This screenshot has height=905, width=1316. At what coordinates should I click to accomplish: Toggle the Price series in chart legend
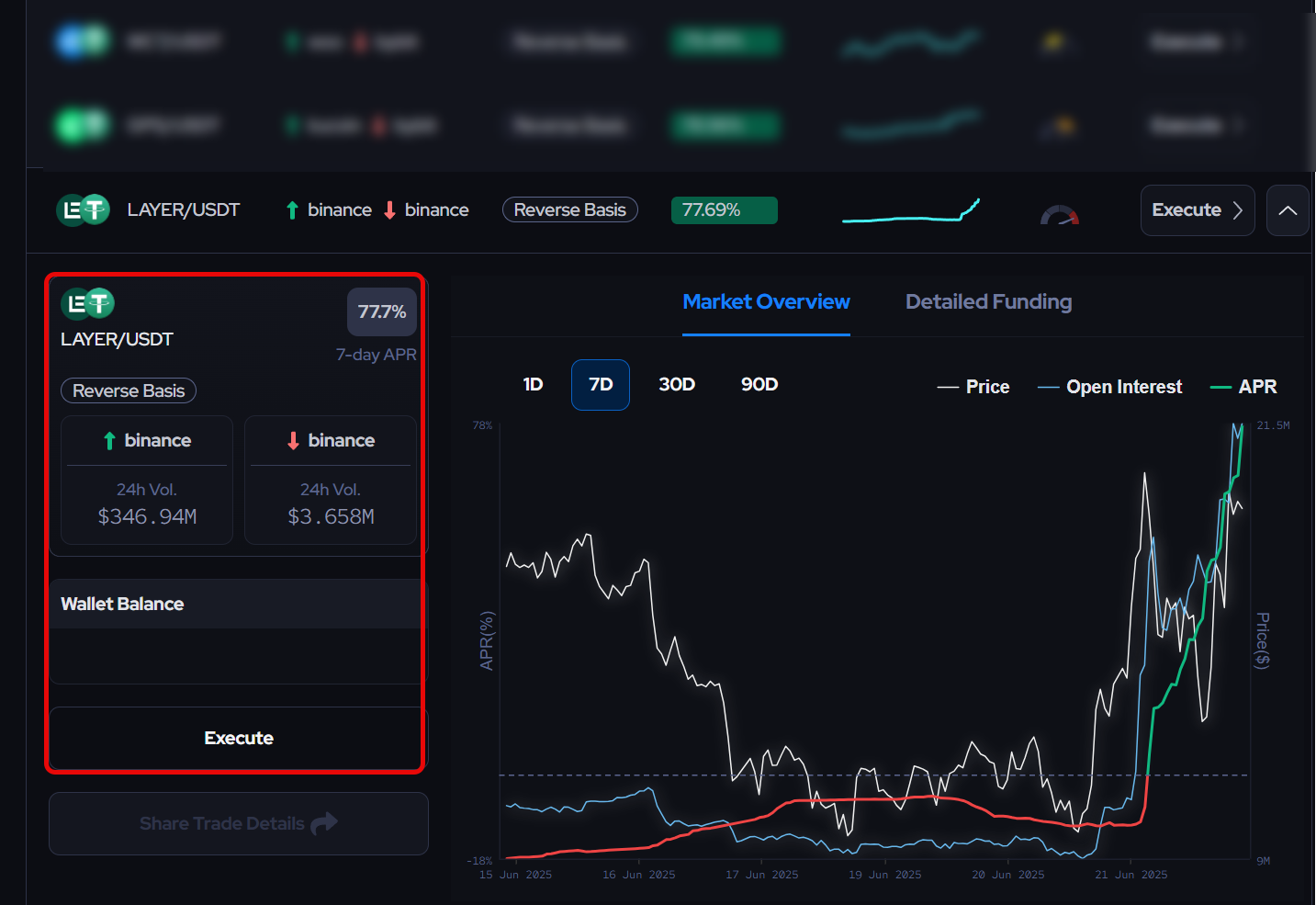point(973,387)
